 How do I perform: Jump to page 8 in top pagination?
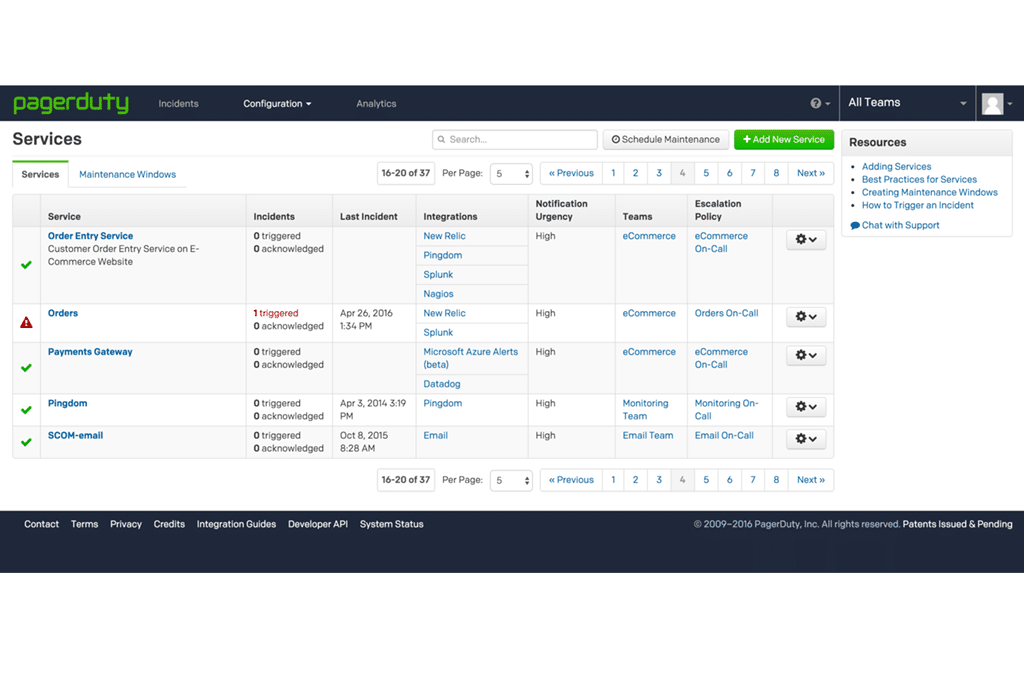coord(776,173)
